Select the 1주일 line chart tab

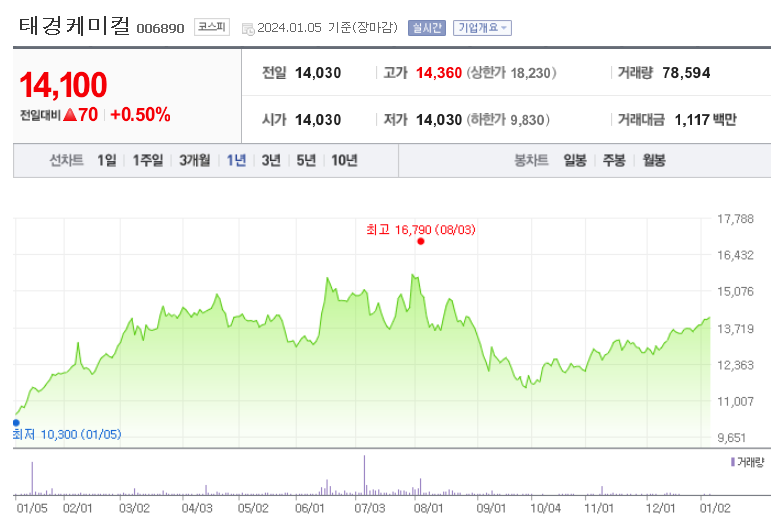(148, 160)
